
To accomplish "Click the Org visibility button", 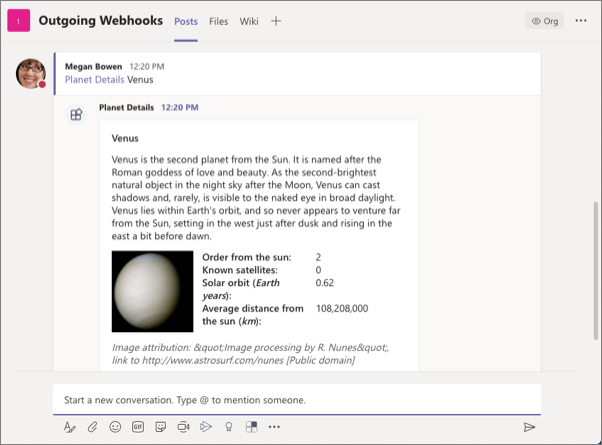I will (x=544, y=21).
